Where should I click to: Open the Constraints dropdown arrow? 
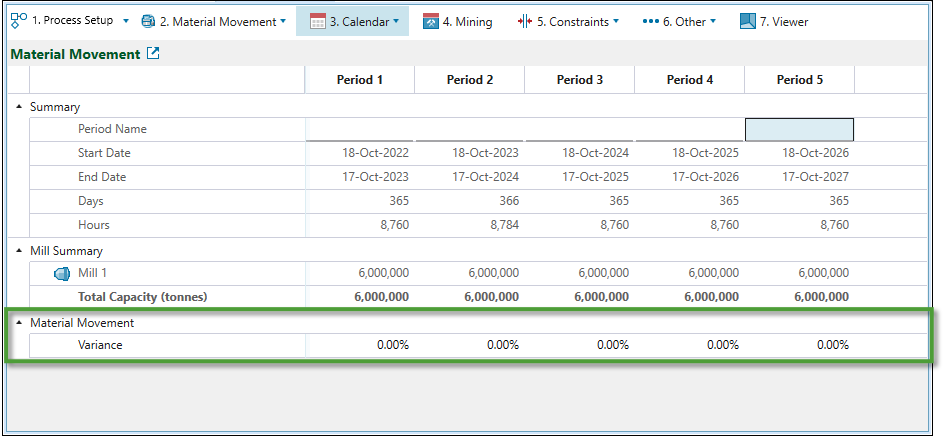coord(615,21)
